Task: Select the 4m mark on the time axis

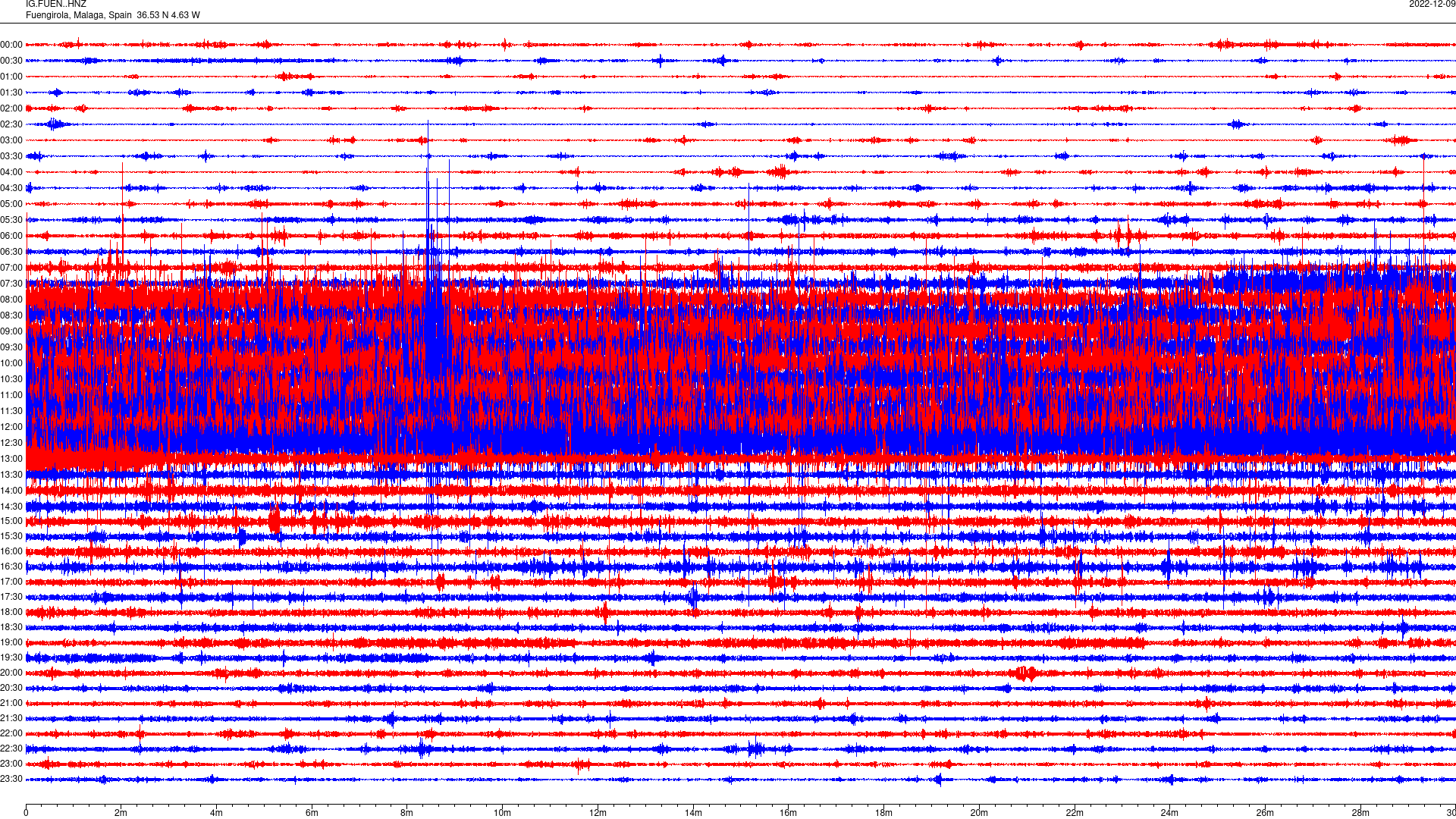Action: pos(216,813)
